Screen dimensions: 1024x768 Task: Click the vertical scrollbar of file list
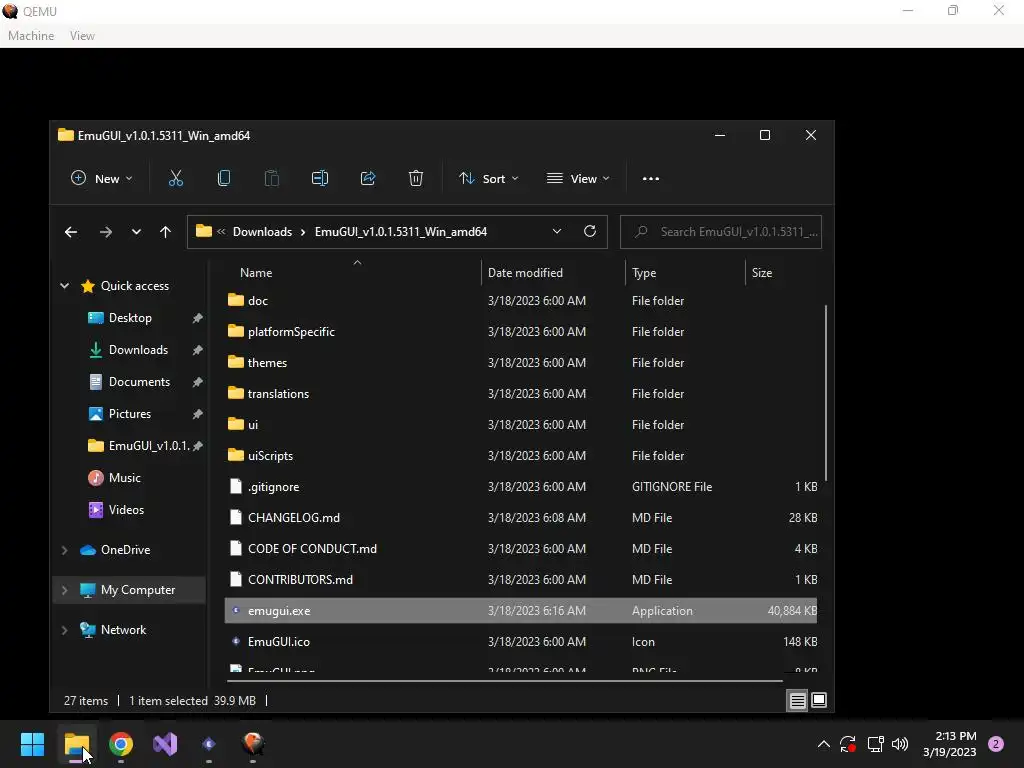(826, 392)
